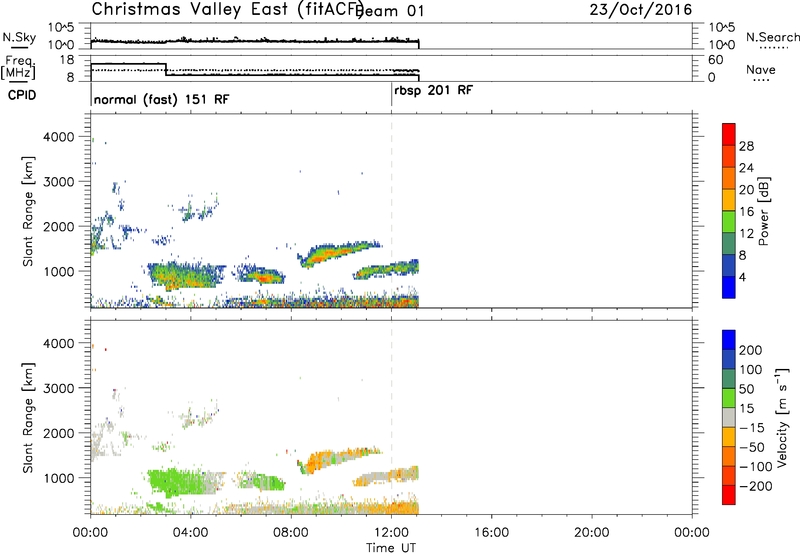Click the '18' frequency axis tick
Screen dimensions: 800x554
[67, 60]
